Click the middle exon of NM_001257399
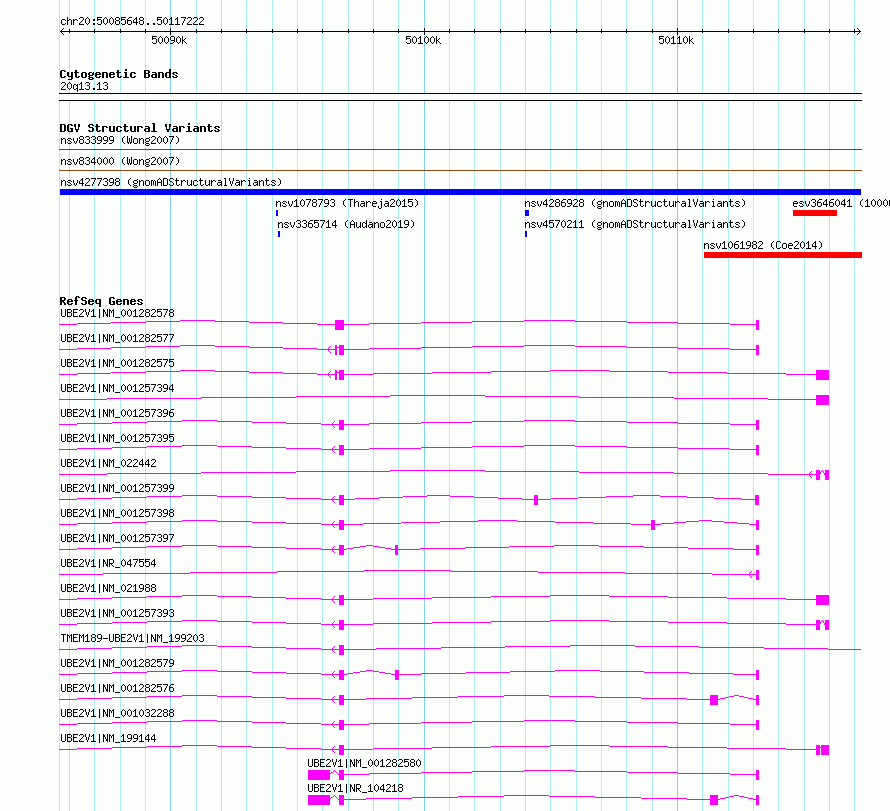This screenshot has height=811, width=890. (x=536, y=500)
